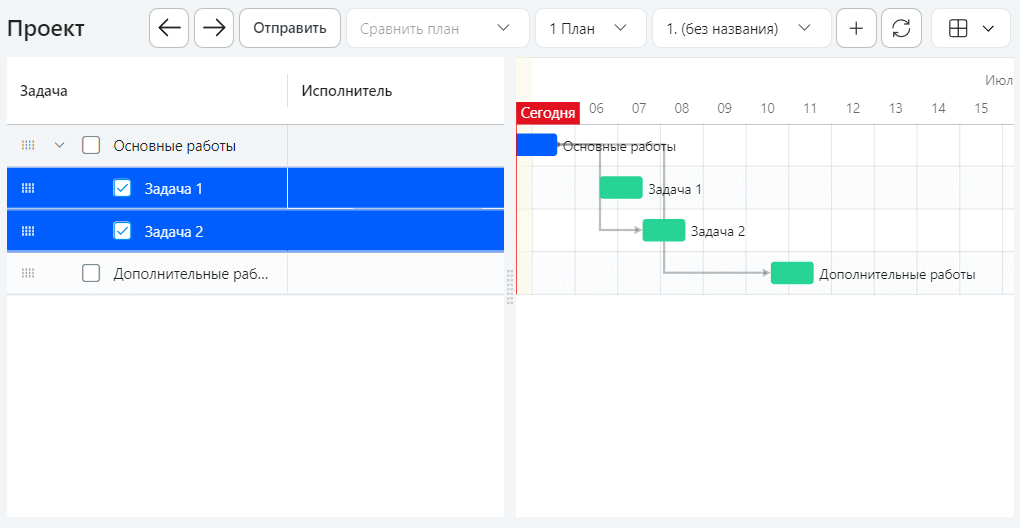Select the Задача 2 row name
This screenshot has height=528, width=1020.
pos(174,231)
